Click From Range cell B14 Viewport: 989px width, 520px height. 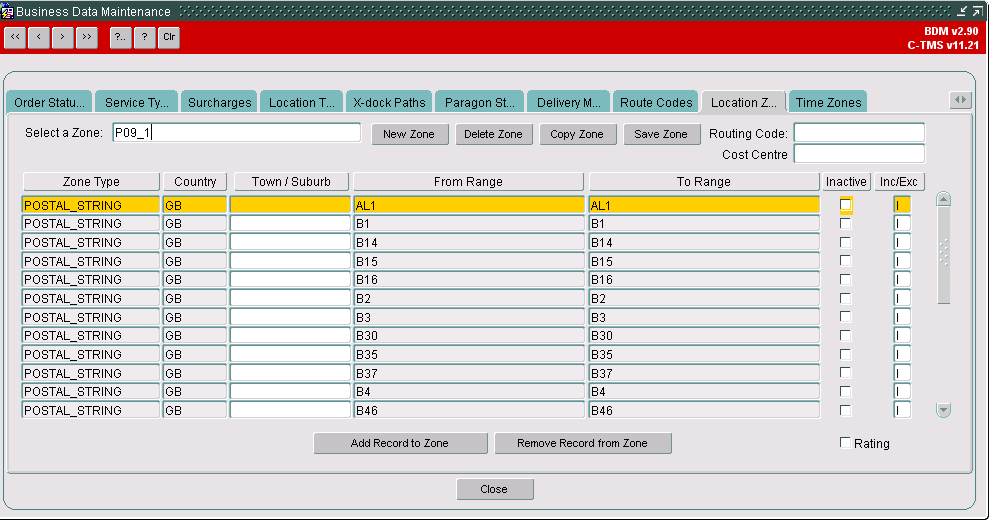click(x=469, y=242)
